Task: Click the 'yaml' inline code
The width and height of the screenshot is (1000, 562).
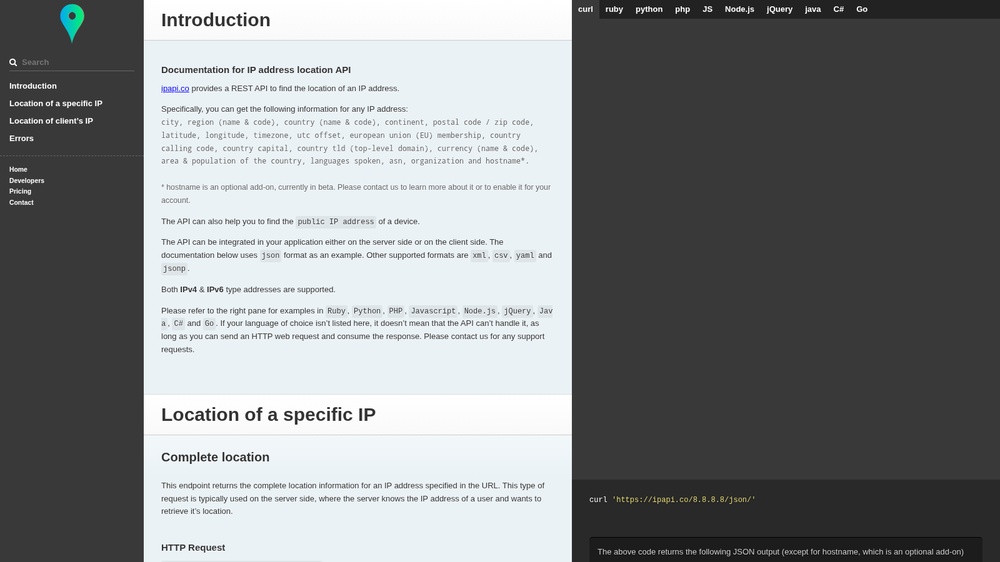Action: (x=525, y=255)
